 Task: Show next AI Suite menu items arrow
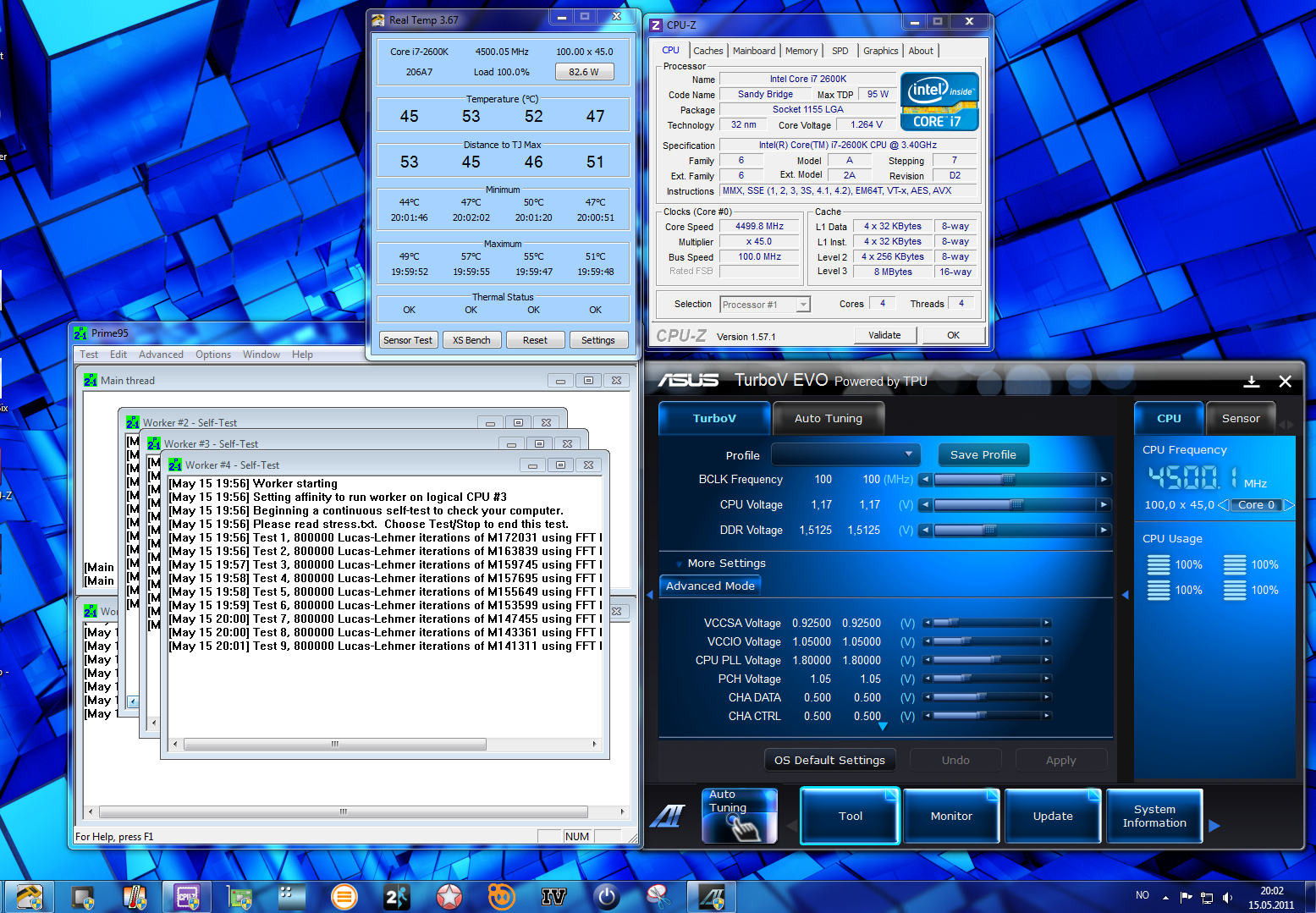[x=1214, y=825]
